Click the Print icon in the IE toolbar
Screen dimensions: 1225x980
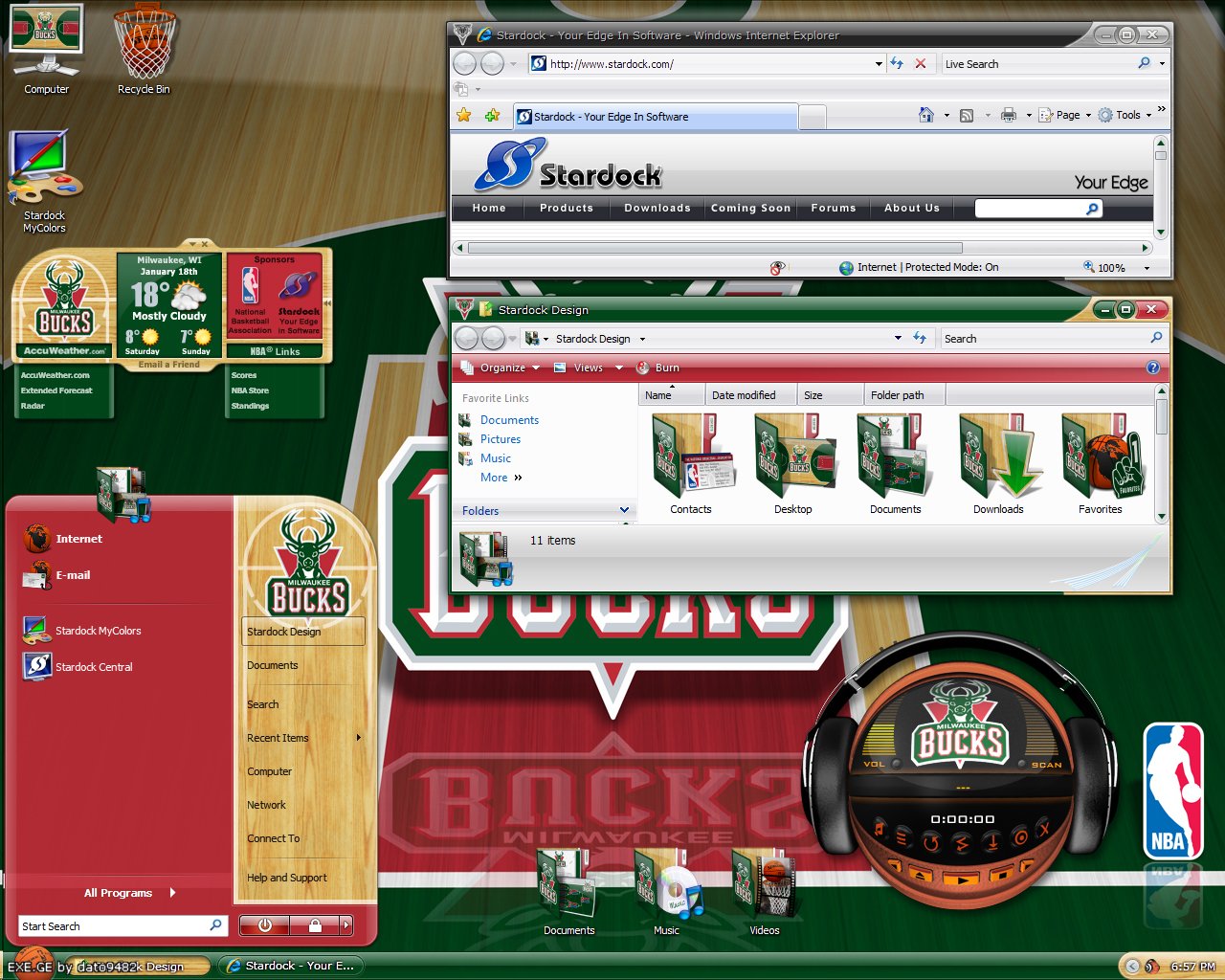coord(1009,115)
